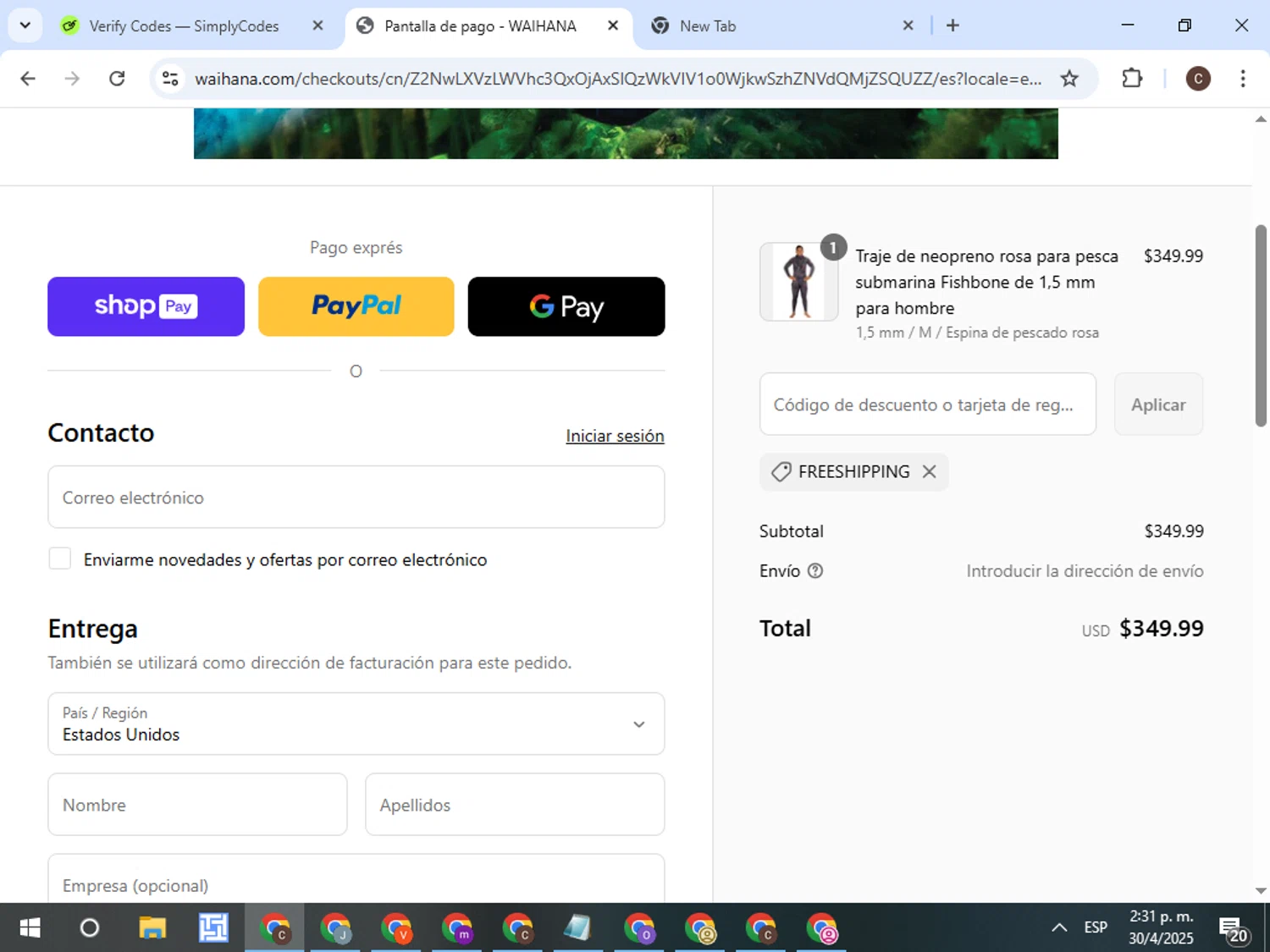Open Chrome with O profile in taskbar

tap(639, 928)
